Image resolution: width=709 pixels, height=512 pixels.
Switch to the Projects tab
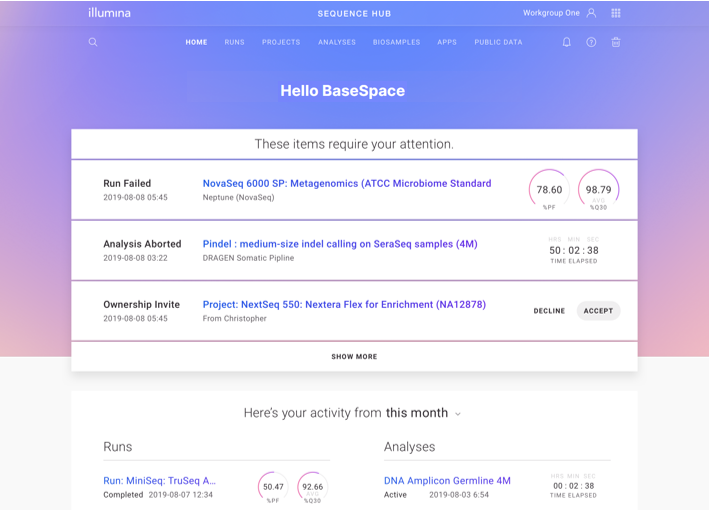click(x=281, y=42)
